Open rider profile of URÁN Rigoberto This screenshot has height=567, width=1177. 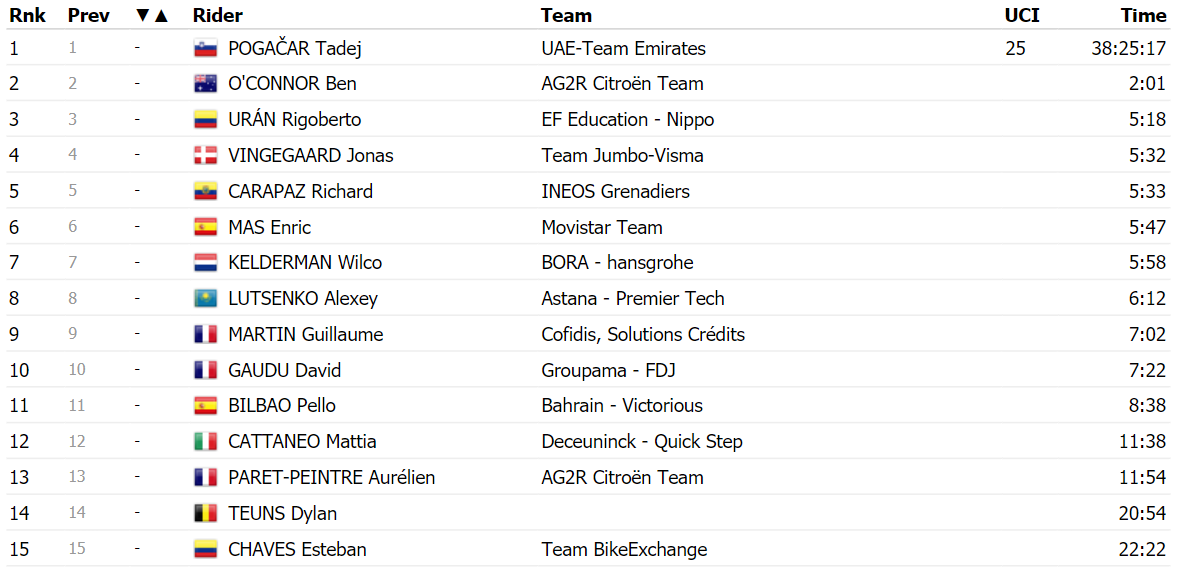click(295, 120)
